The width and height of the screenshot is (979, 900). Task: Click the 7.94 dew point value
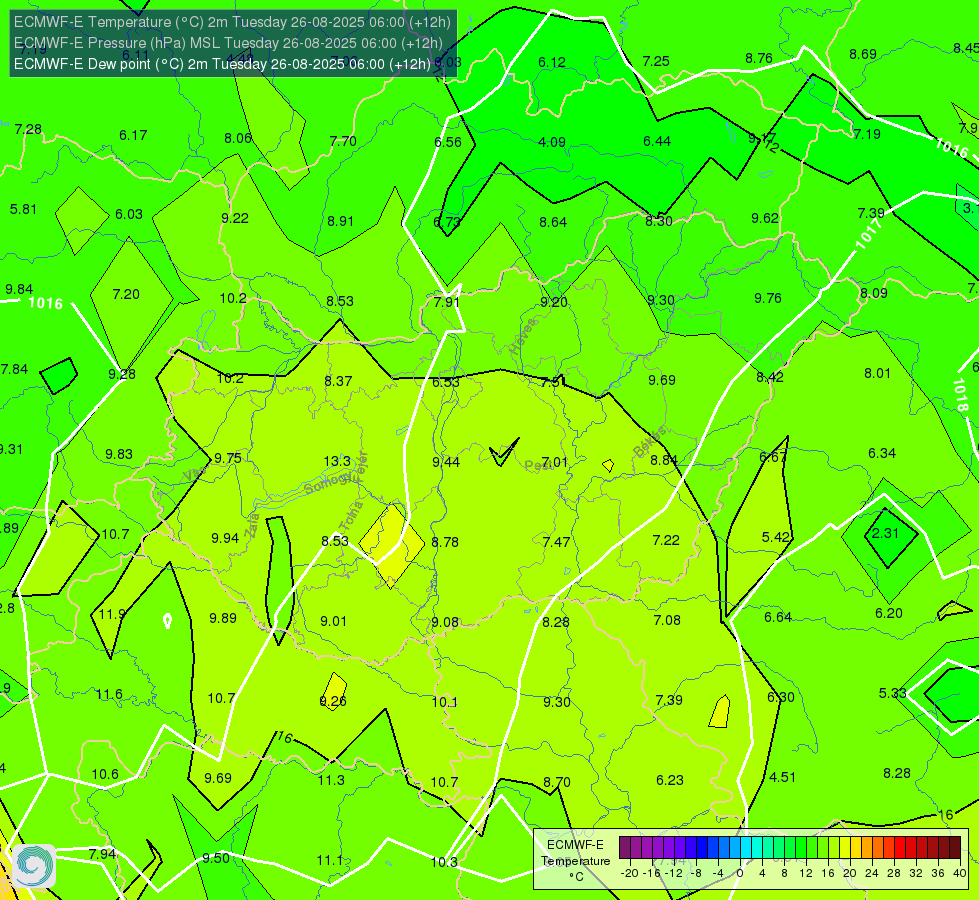point(102,854)
